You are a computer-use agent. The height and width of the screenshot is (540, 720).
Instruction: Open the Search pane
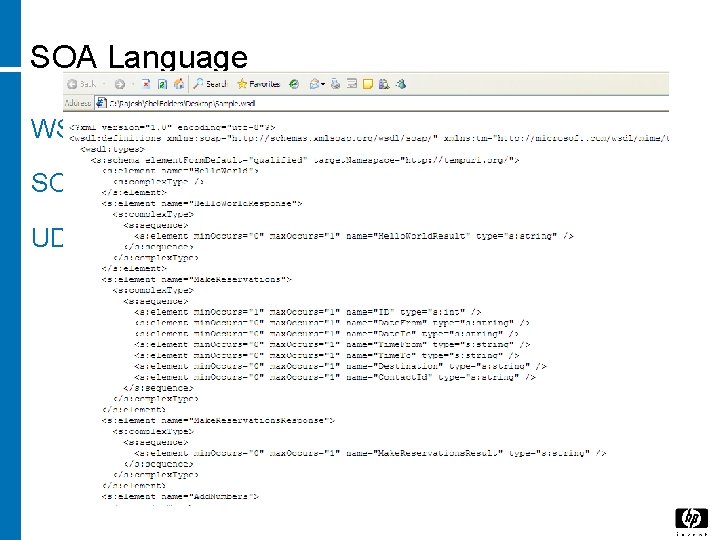(210, 84)
